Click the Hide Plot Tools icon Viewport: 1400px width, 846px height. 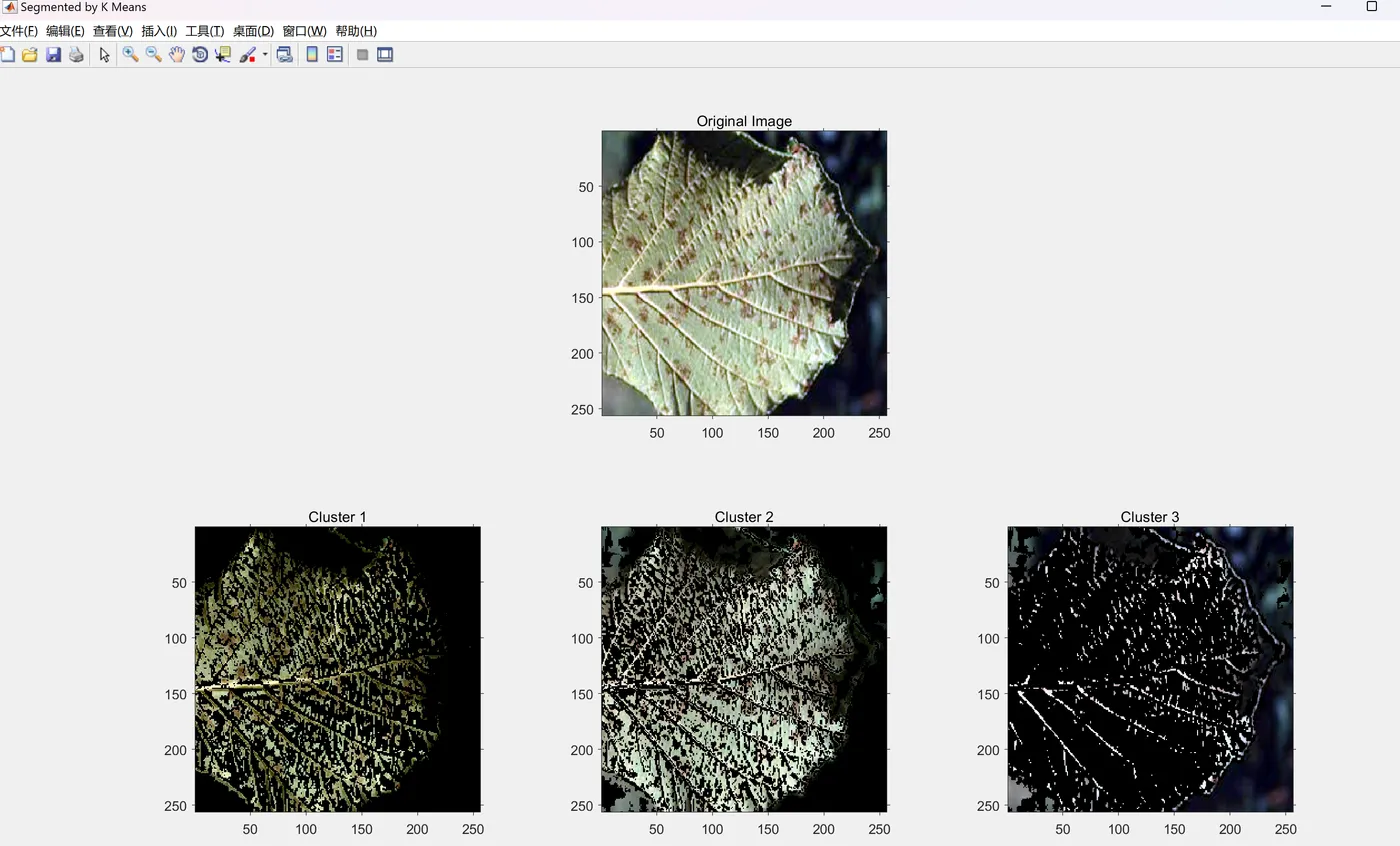coord(363,54)
